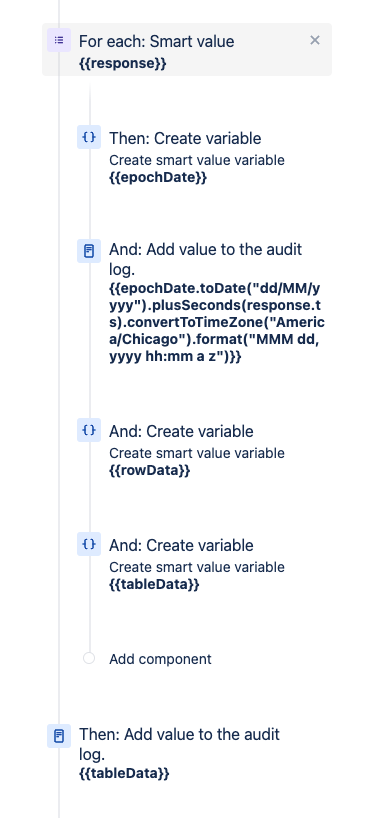Image resolution: width=379 pixels, height=818 pixels.
Task: Click the For each branch list icon
Action: 59,40
